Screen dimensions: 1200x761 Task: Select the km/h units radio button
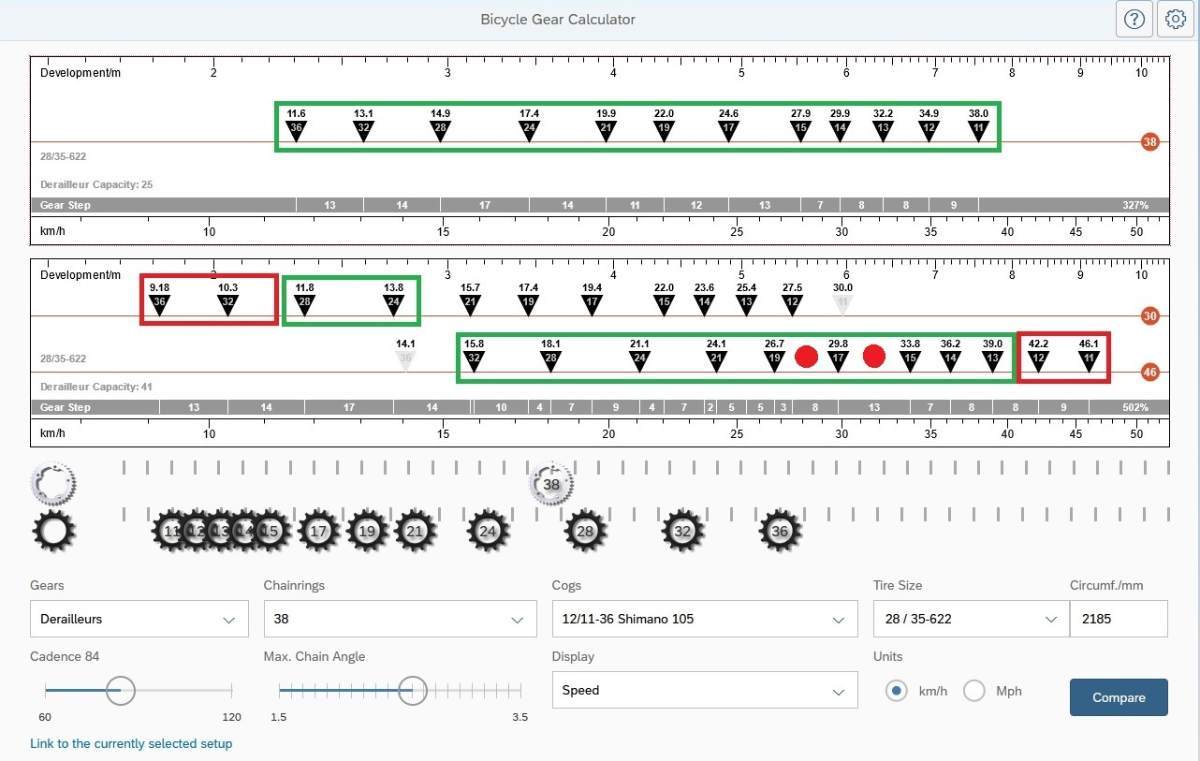click(x=897, y=691)
